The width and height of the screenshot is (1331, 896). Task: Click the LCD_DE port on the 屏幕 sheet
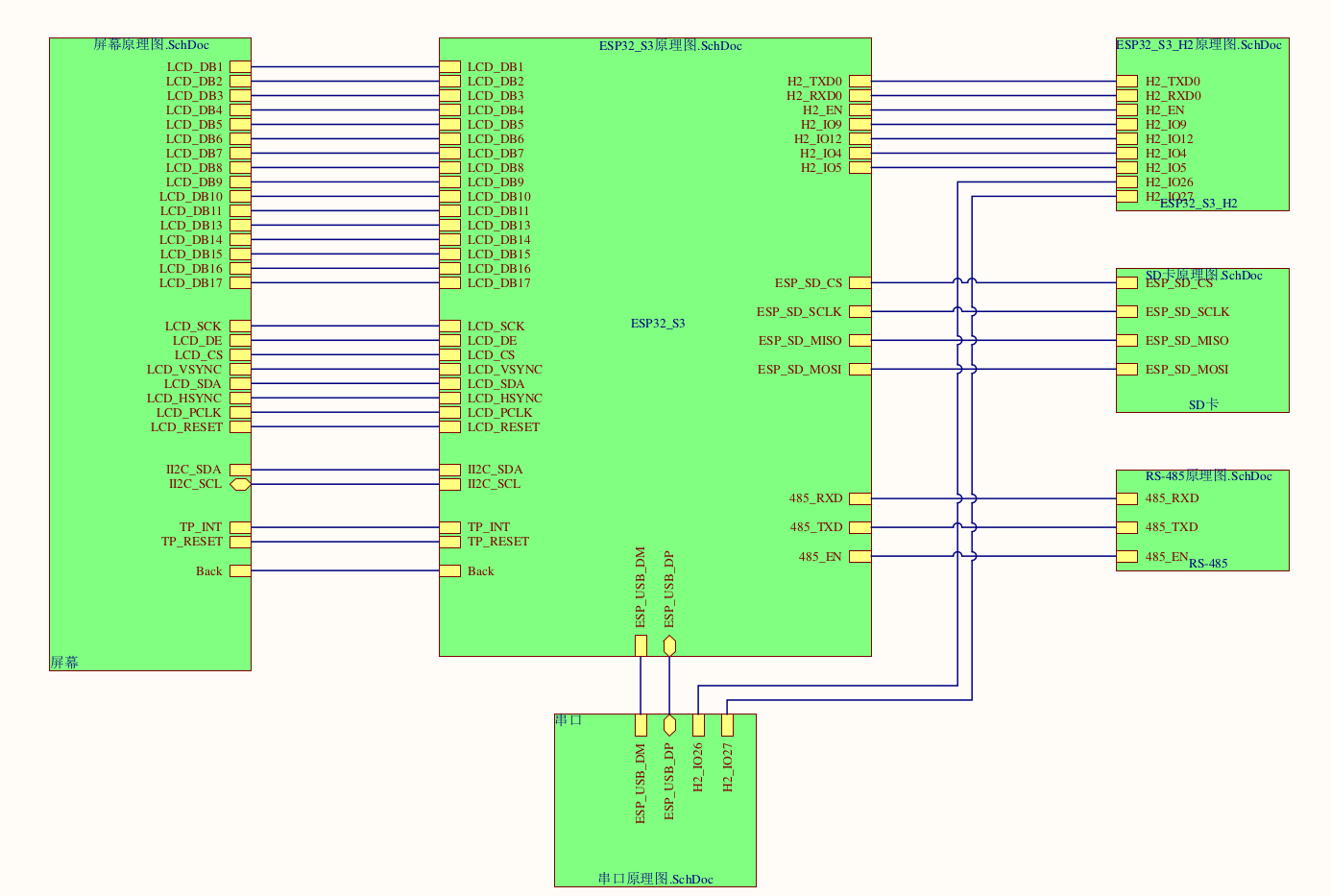[240, 341]
